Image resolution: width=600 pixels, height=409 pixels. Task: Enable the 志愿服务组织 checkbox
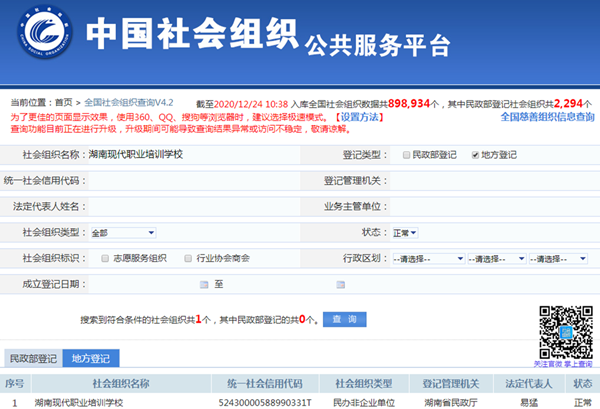click(x=104, y=258)
